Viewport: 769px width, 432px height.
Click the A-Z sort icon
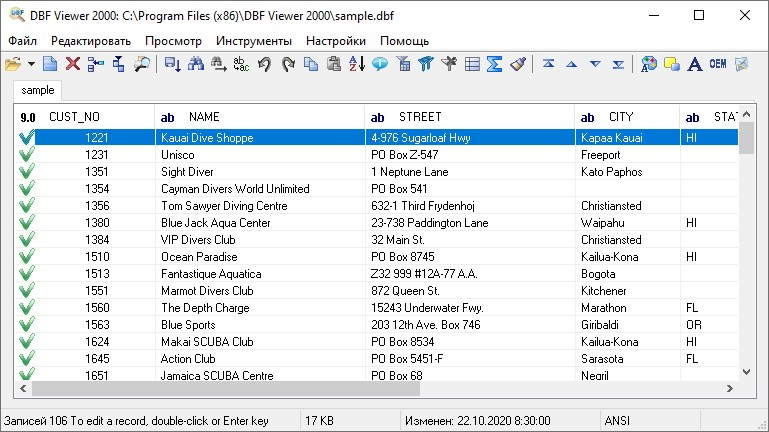(357, 64)
